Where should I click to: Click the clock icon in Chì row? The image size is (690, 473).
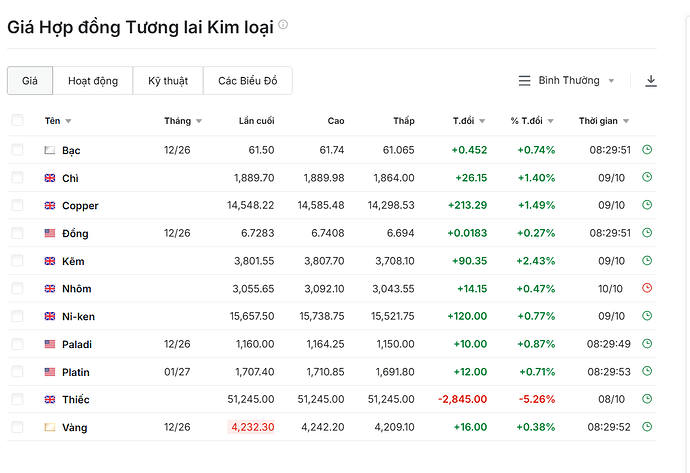[x=647, y=177]
